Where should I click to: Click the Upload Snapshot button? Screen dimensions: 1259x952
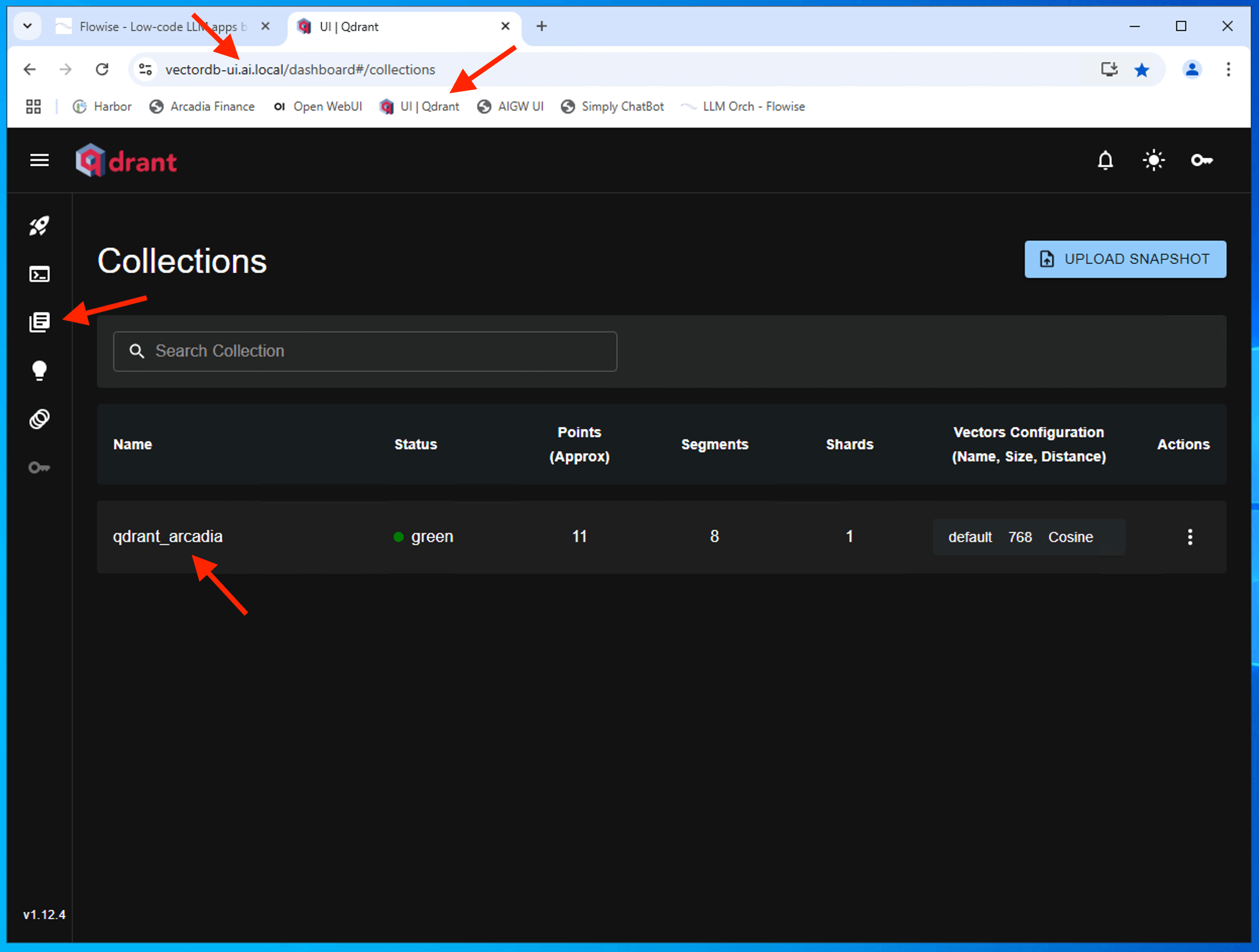point(1125,259)
